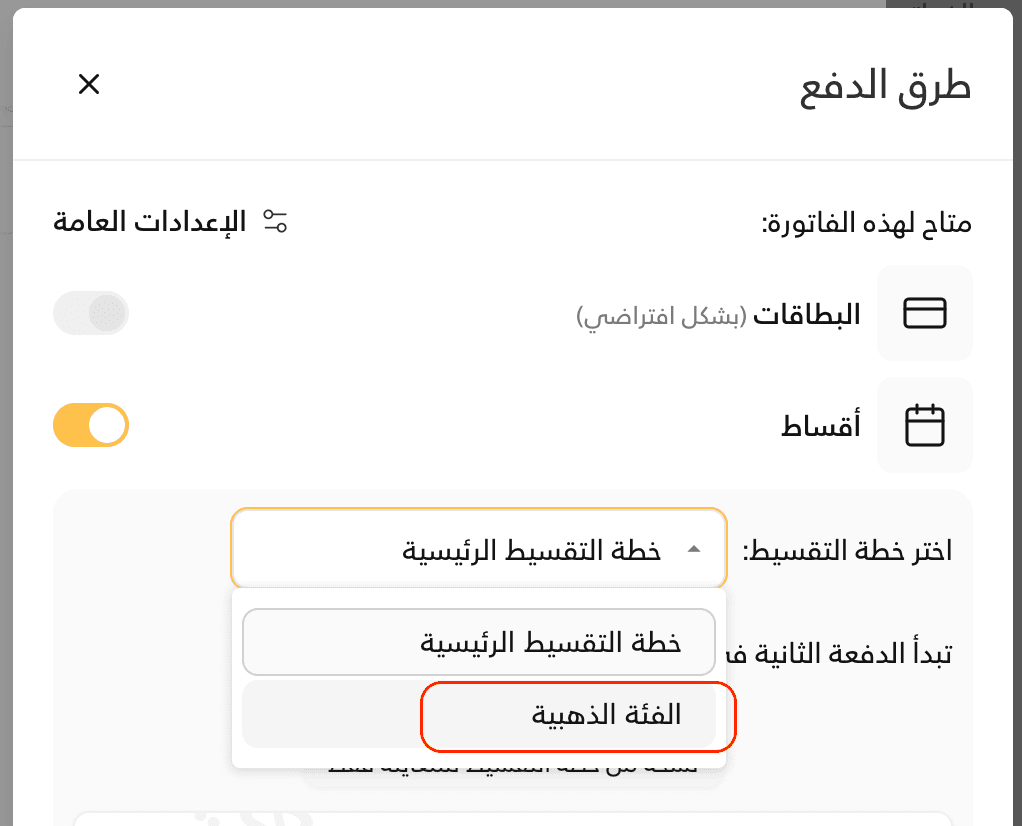Click the أقساط payment method label
Viewport: 1022px width, 826px height.
pos(821,426)
